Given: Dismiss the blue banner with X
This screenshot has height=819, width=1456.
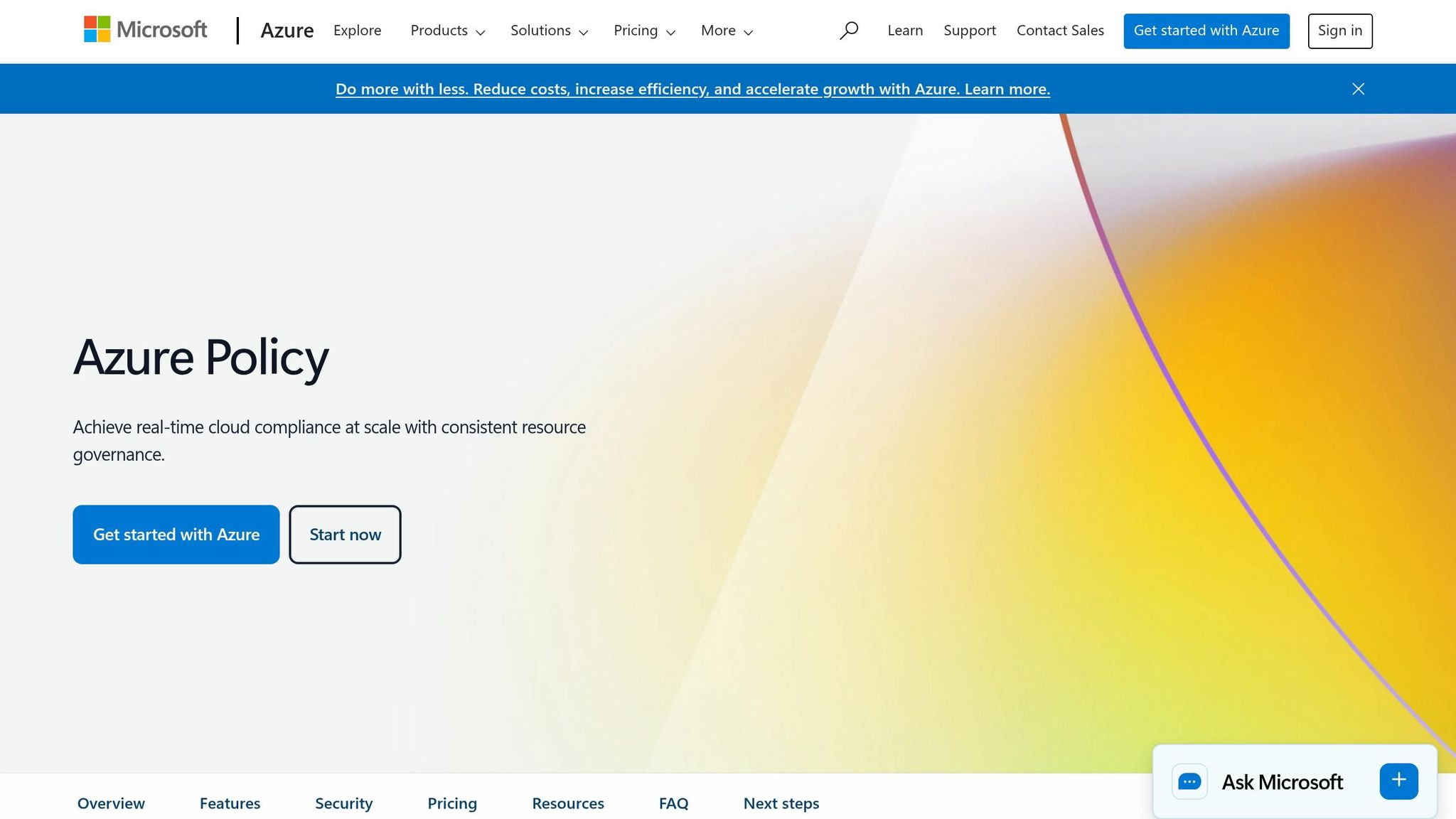Looking at the screenshot, I should 1358,89.
